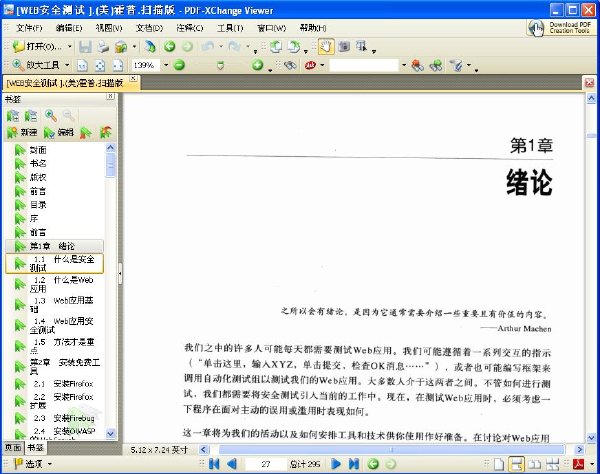Click the Fit Width zoom icon
This screenshot has height=474, width=600.
(x=118, y=65)
